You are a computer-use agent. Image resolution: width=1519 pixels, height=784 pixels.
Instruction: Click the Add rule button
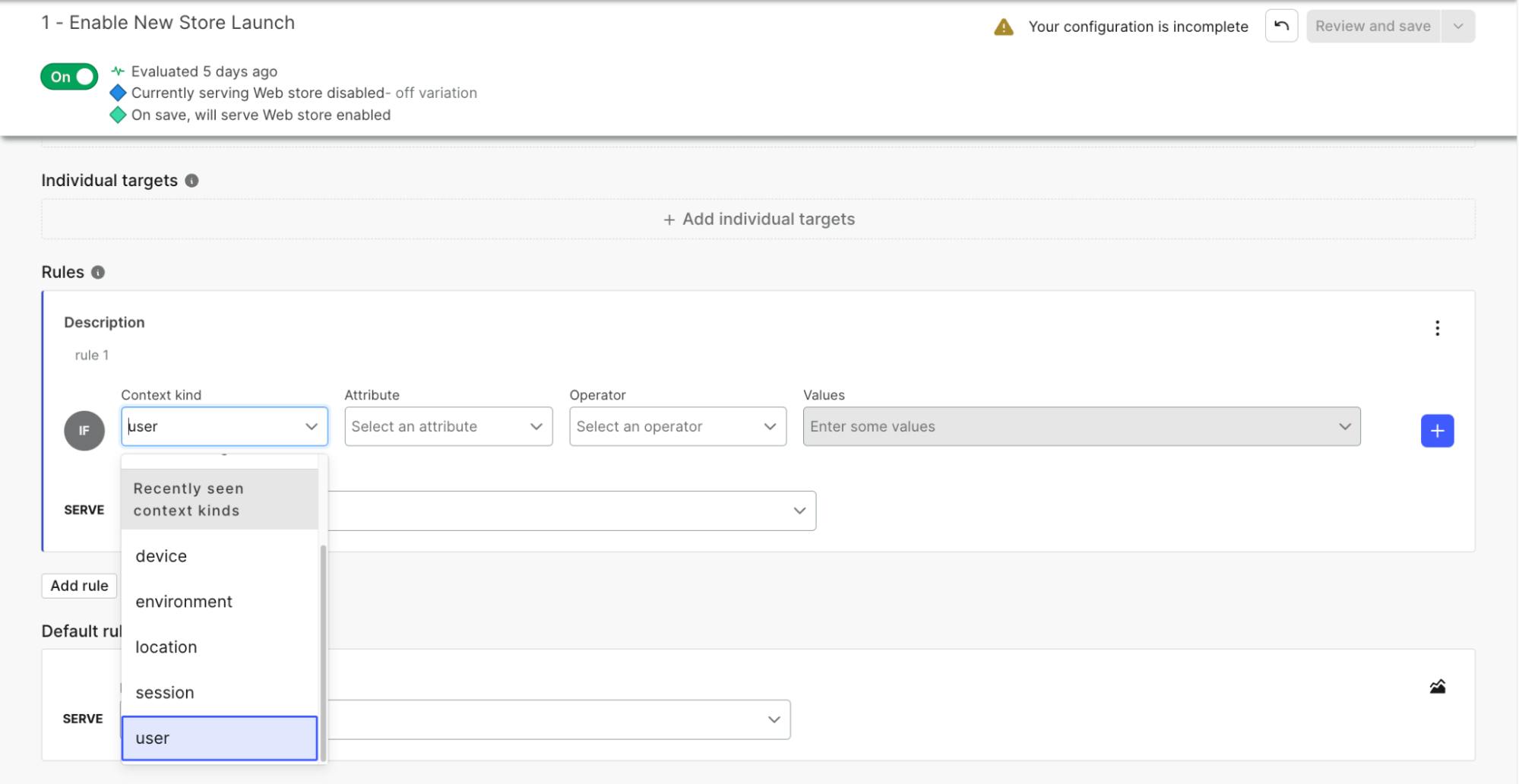point(80,586)
